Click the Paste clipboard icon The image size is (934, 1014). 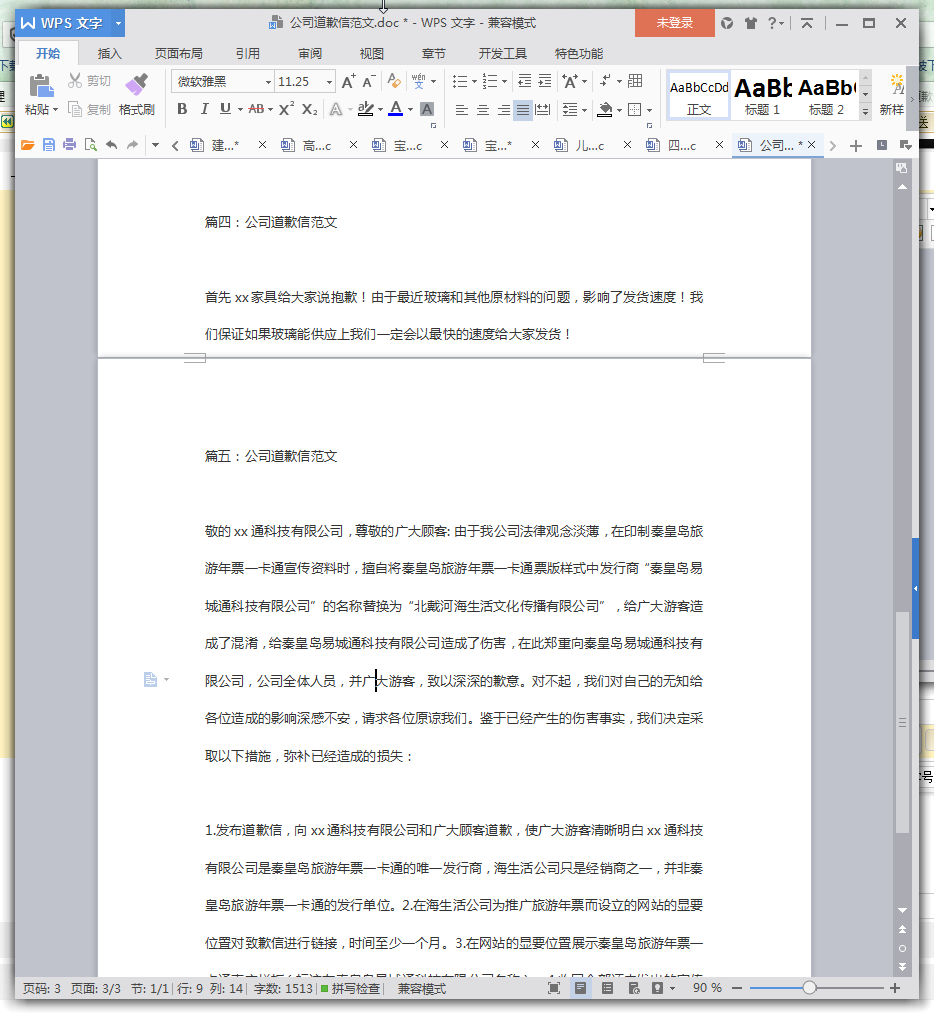41,85
